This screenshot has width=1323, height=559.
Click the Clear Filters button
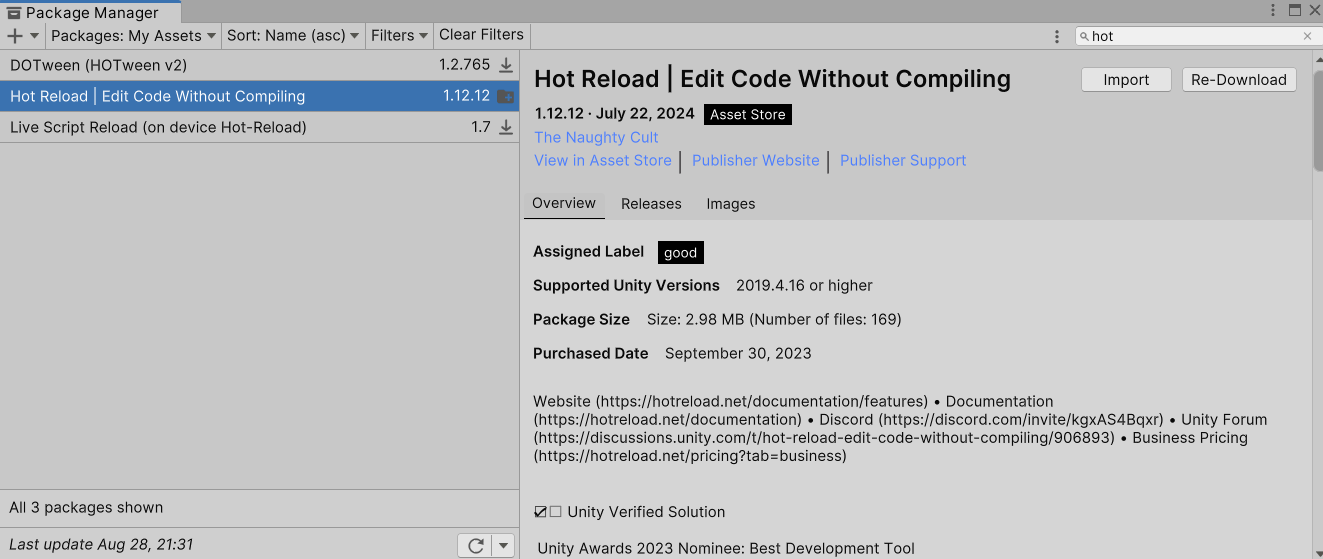coord(482,35)
